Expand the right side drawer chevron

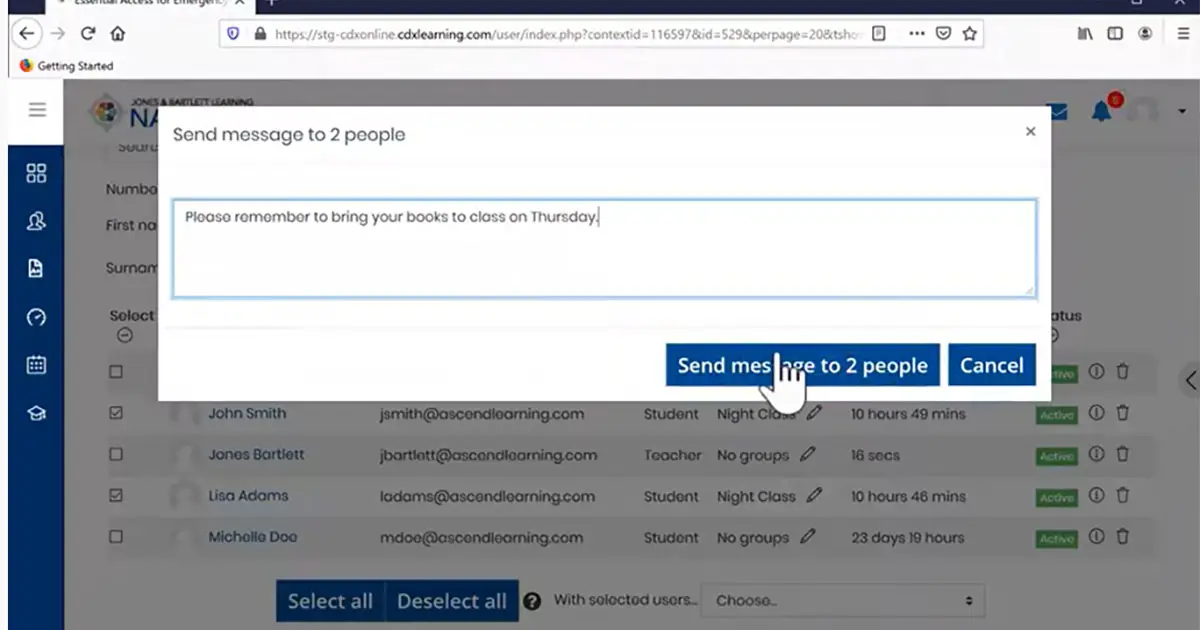click(x=1189, y=380)
